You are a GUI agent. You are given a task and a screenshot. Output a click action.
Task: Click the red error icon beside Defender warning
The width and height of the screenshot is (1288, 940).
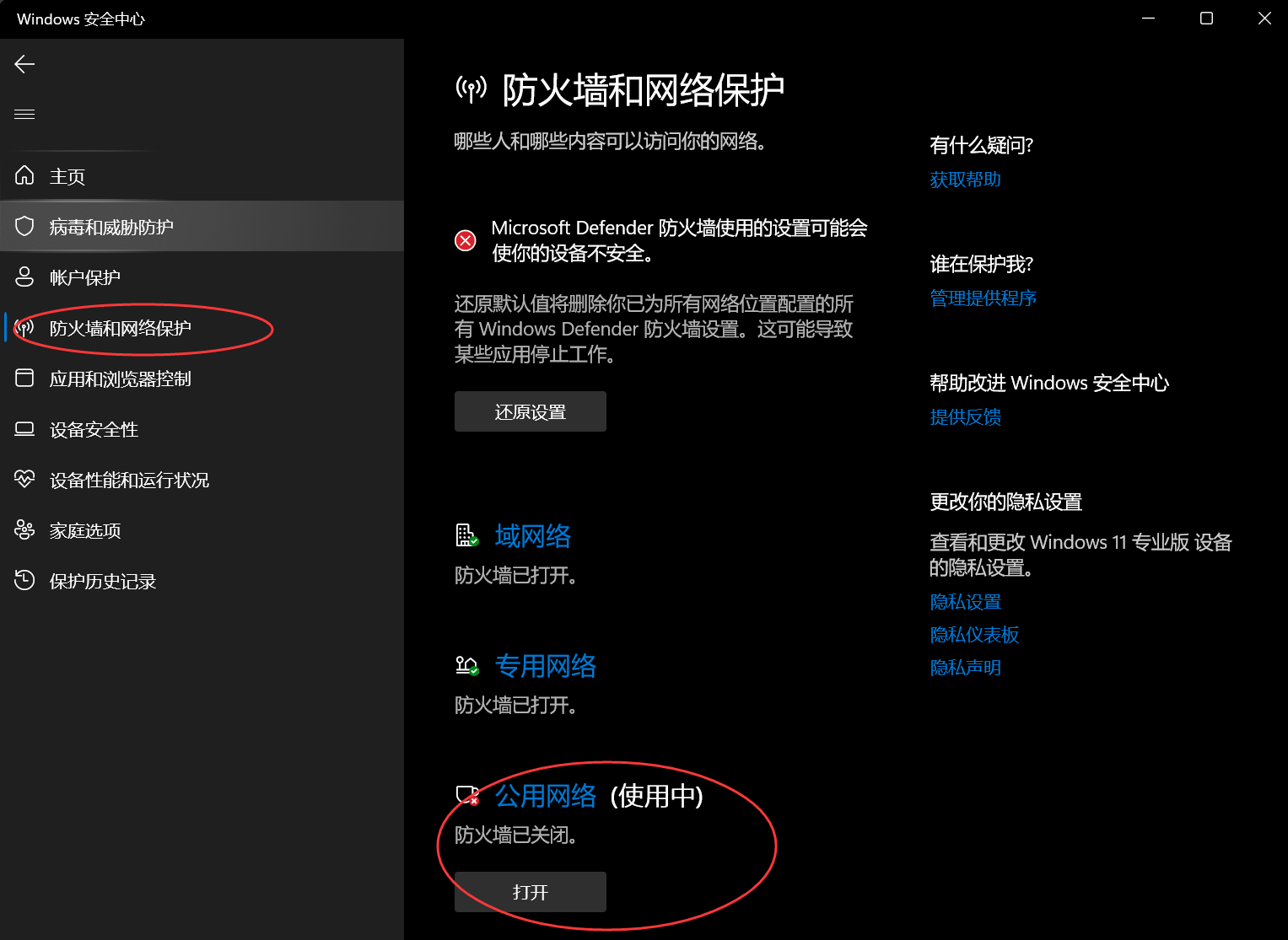465,241
